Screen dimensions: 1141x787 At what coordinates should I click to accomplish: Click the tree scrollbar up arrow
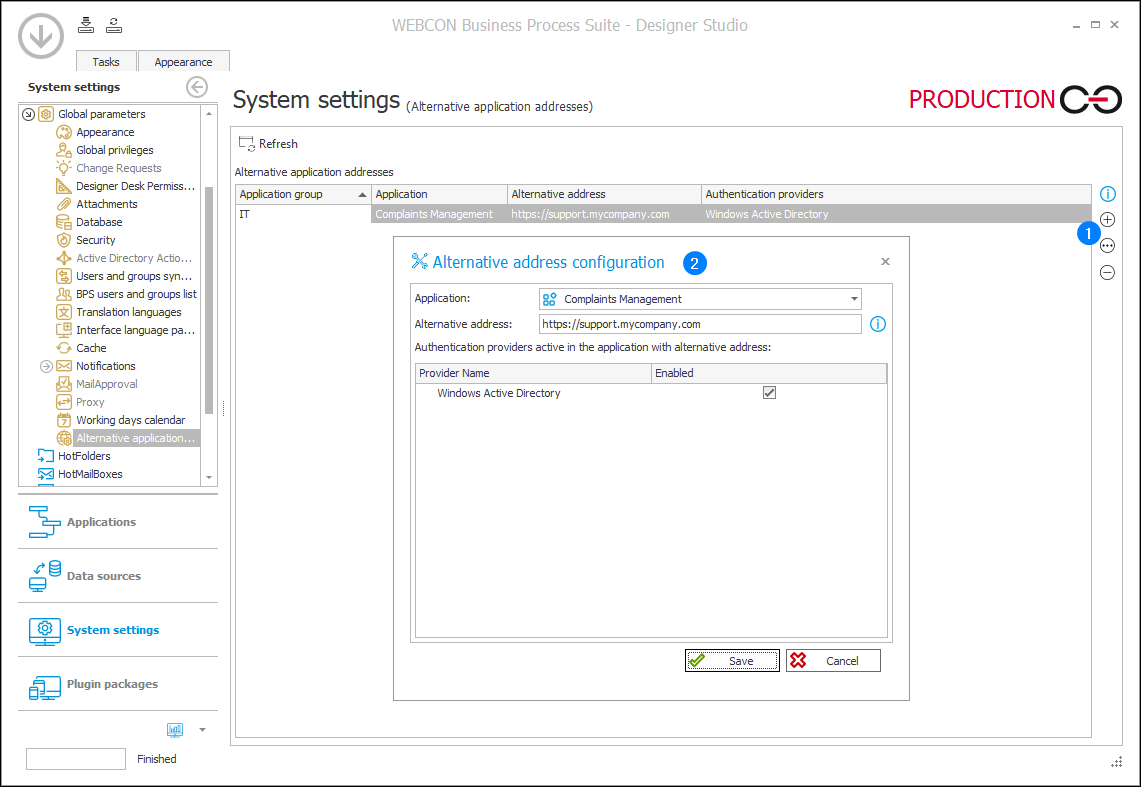(x=209, y=114)
